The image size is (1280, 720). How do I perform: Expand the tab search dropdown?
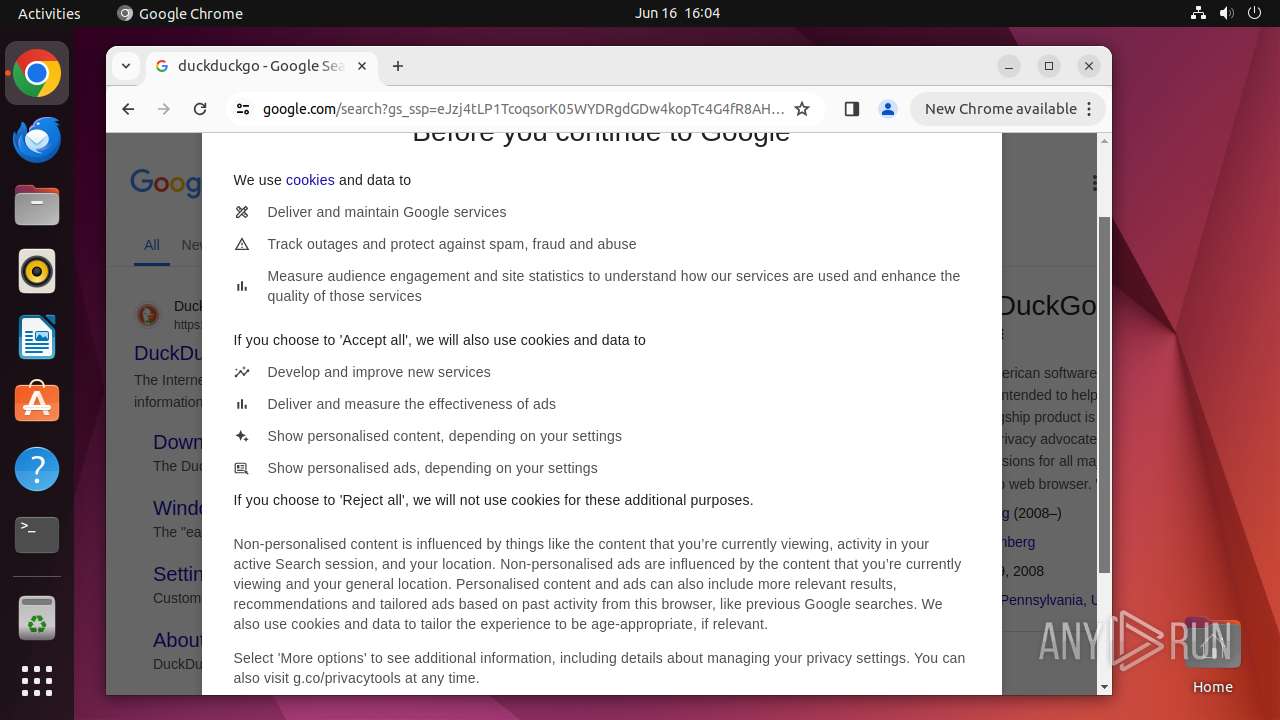tap(126, 66)
